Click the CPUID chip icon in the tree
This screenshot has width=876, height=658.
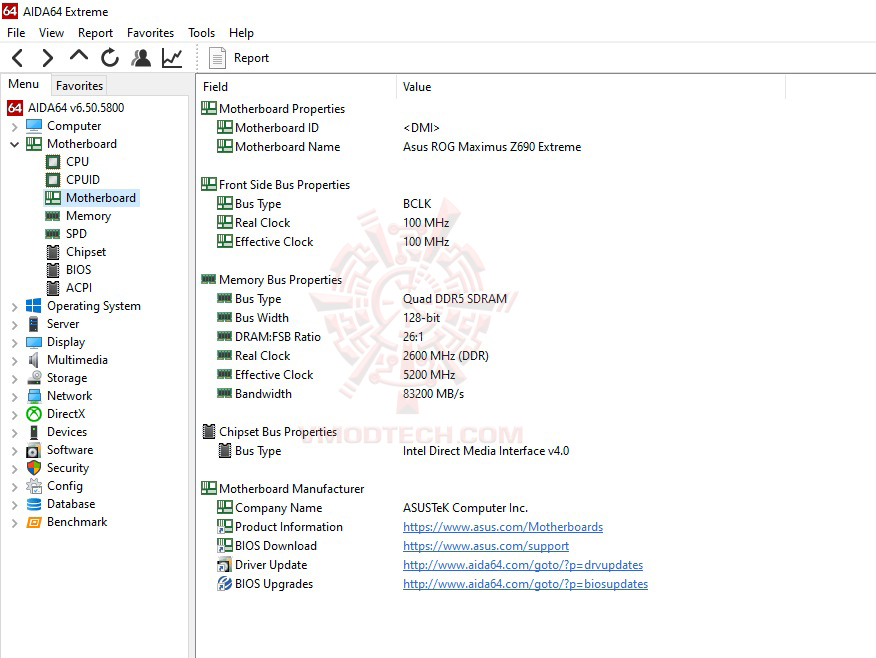(53, 179)
